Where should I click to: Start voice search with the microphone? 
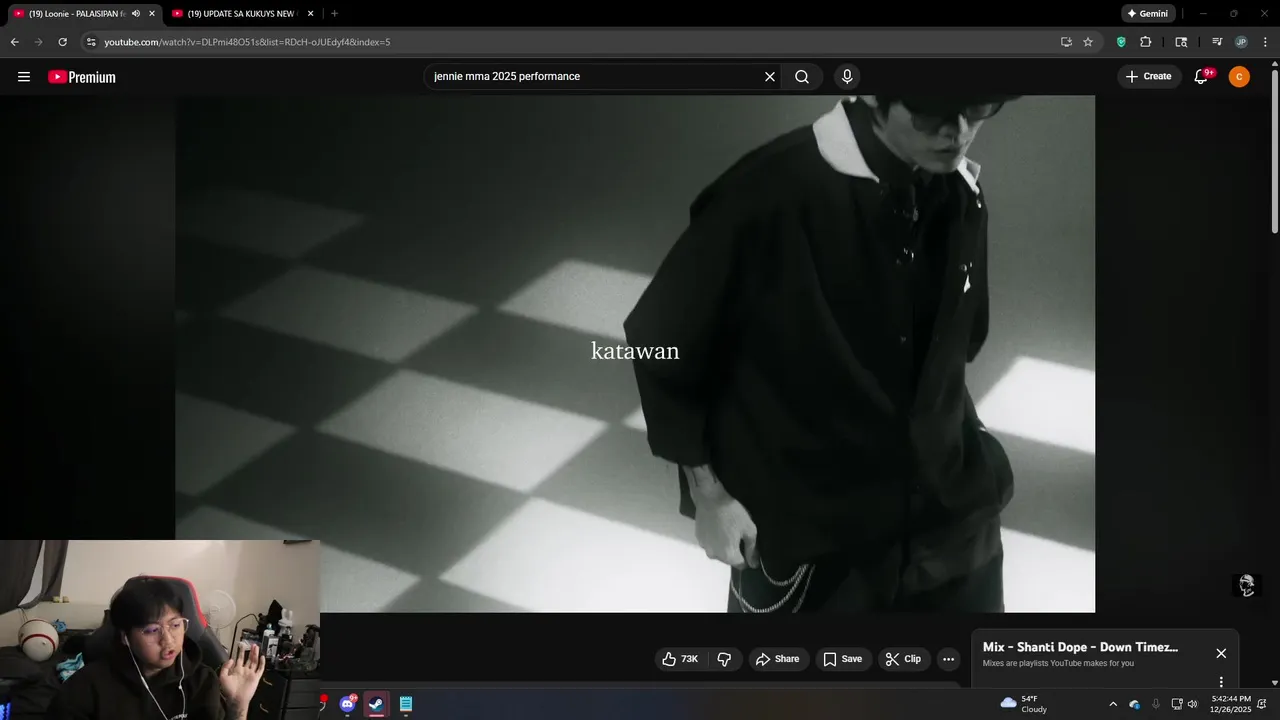[x=847, y=77]
